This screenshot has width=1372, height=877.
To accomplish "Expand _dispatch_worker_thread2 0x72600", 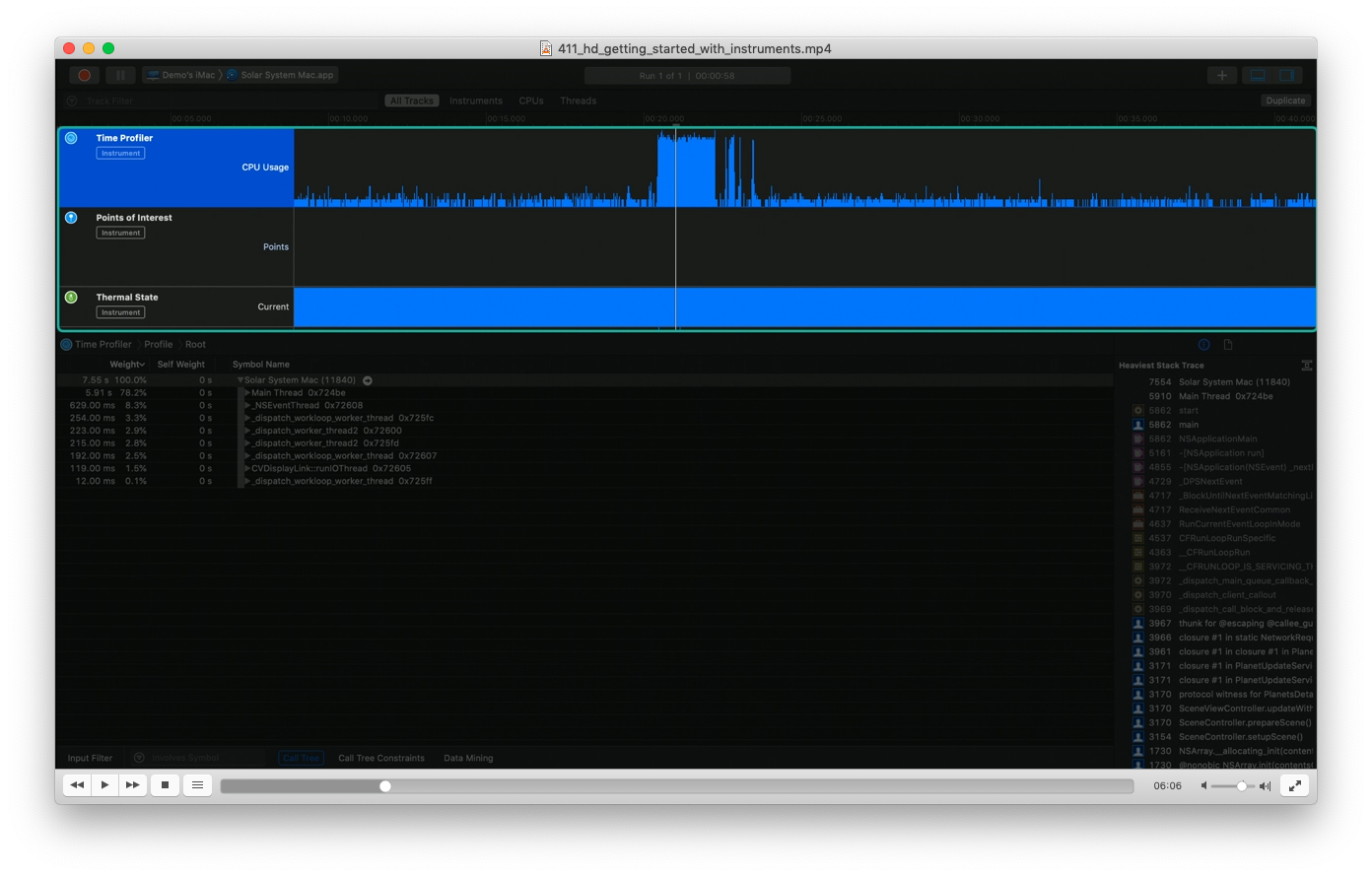I will click(x=247, y=431).
